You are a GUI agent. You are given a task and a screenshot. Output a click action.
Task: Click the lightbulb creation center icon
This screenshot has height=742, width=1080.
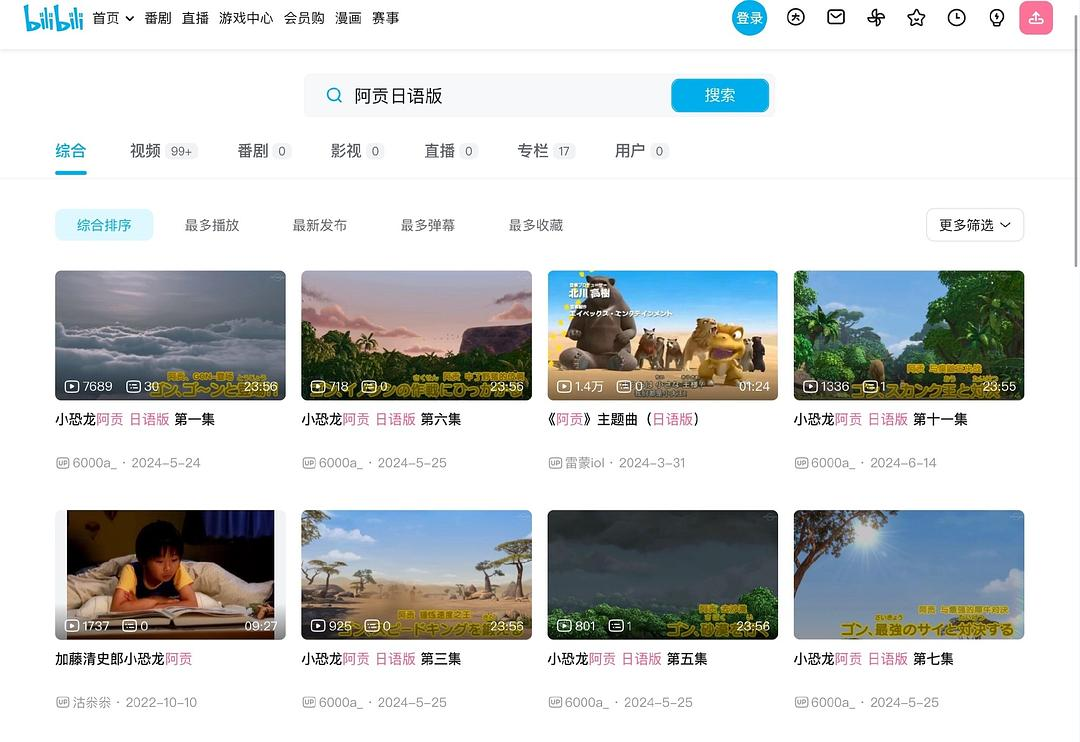click(x=996, y=18)
